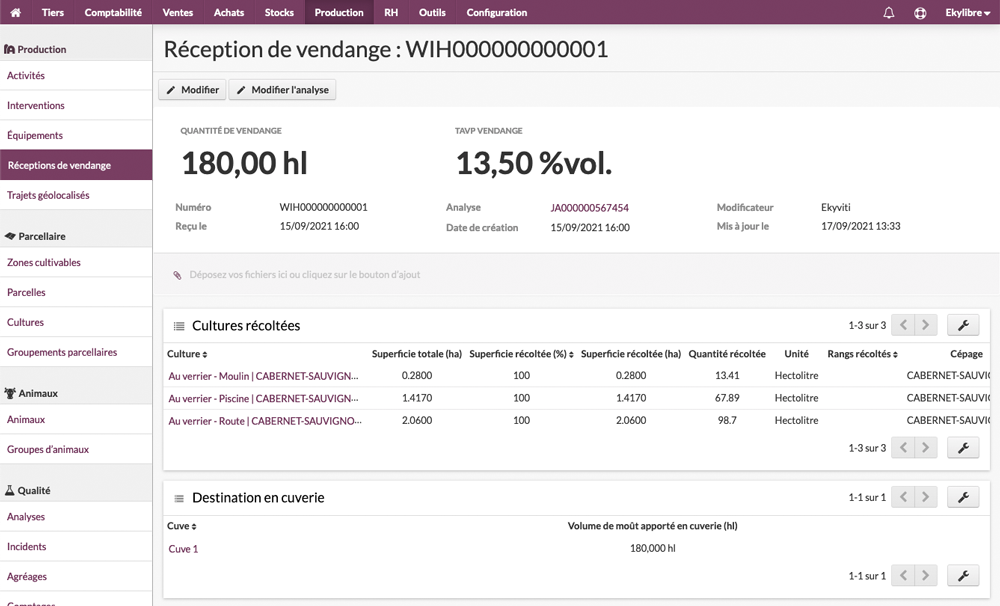Screen dimensions: 1000x606
Task: Open the Ekylibre user dropdown
Action: click(967, 12)
